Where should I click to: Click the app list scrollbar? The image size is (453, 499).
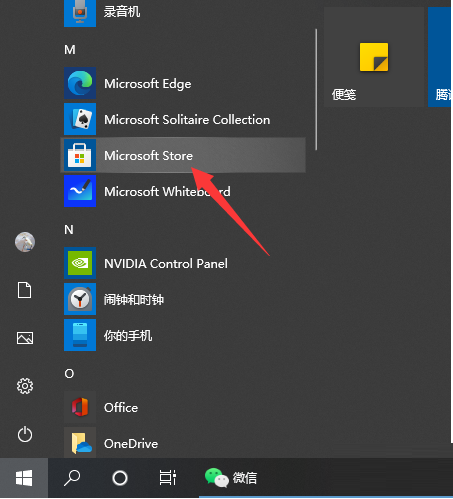[316, 89]
